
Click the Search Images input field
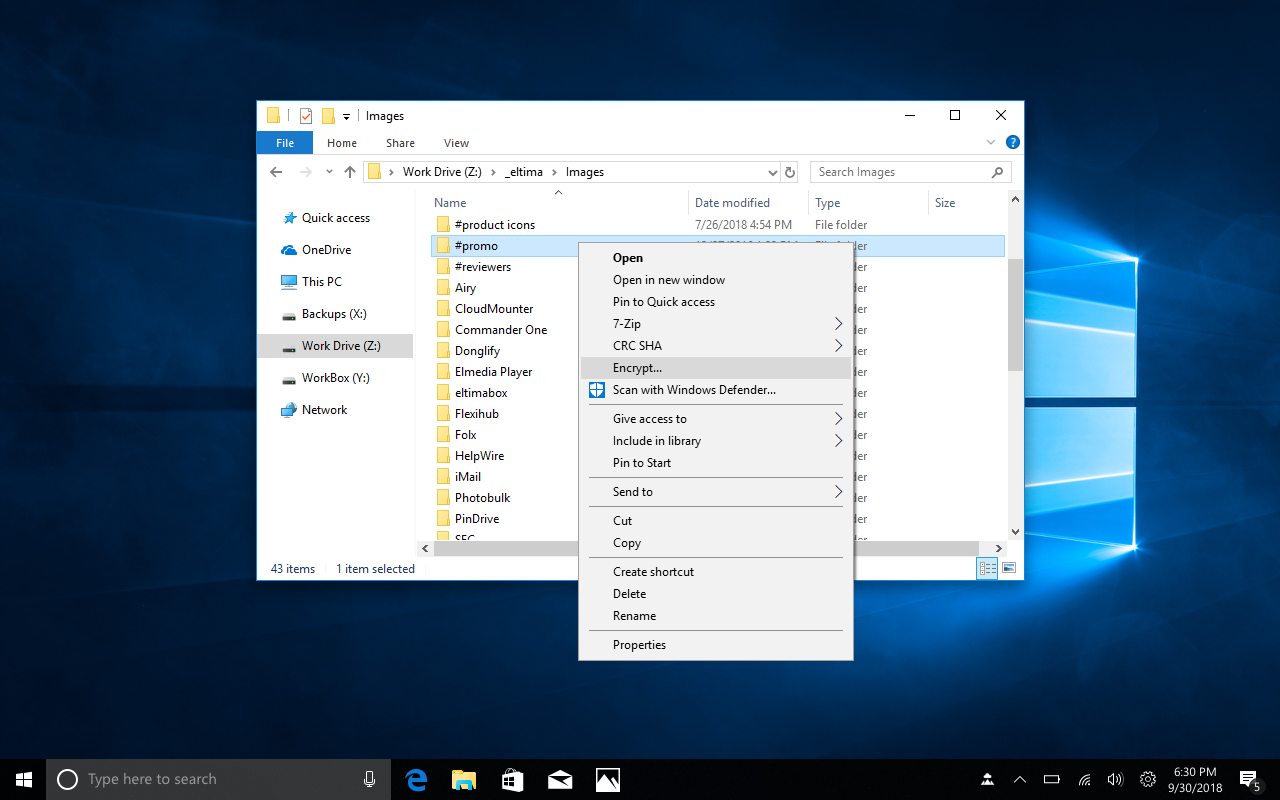(x=900, y=172)
